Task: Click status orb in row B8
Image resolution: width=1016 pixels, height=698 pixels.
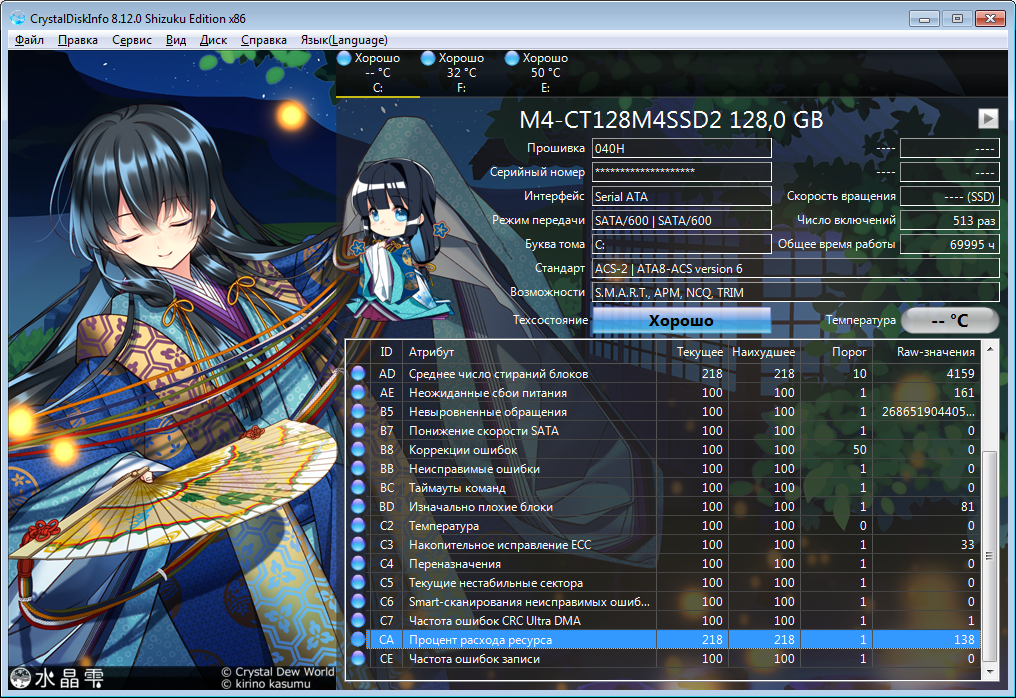Action: (x=358, y=449)
